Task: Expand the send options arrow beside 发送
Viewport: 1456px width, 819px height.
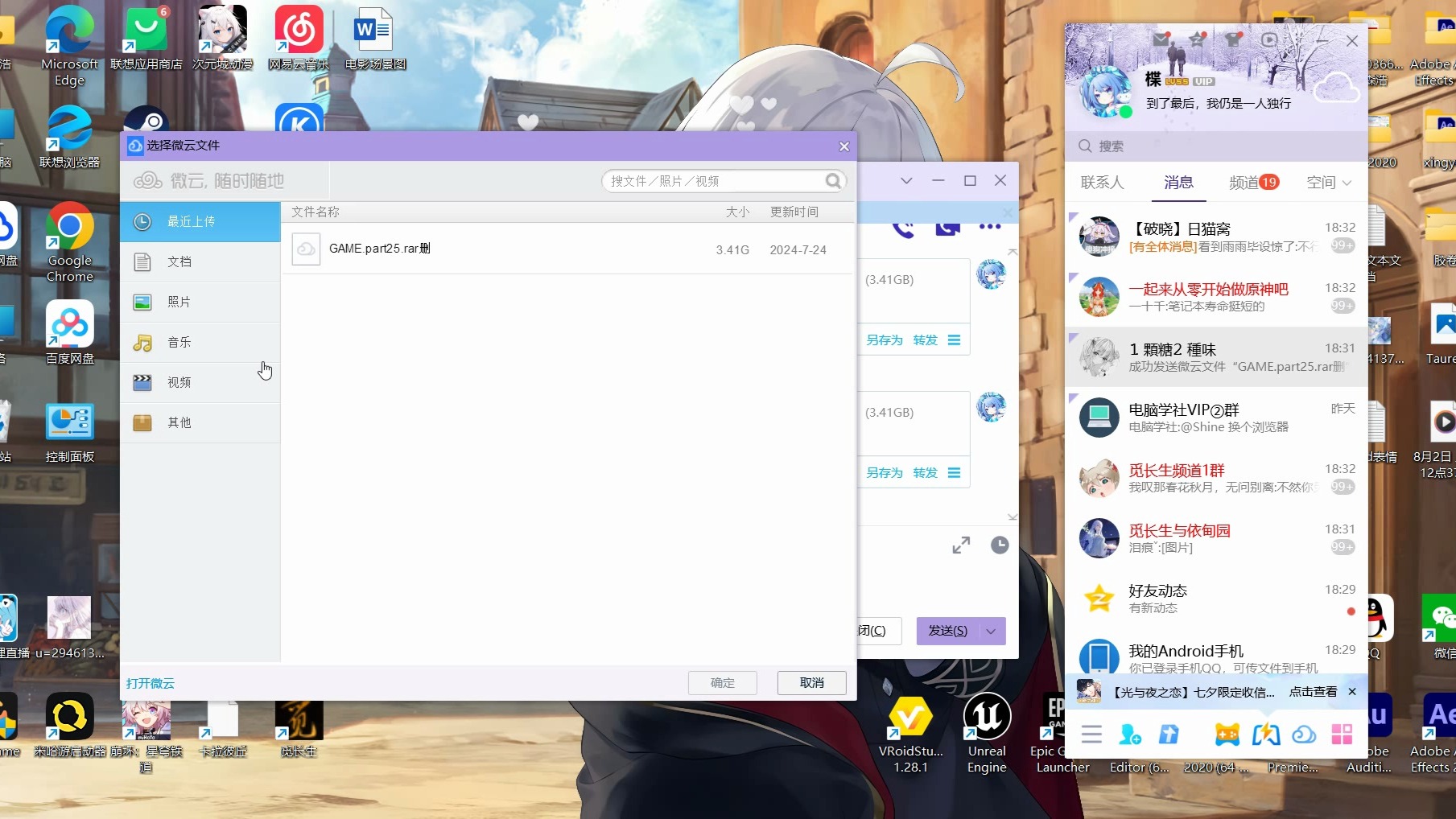Action: [992, 631]
